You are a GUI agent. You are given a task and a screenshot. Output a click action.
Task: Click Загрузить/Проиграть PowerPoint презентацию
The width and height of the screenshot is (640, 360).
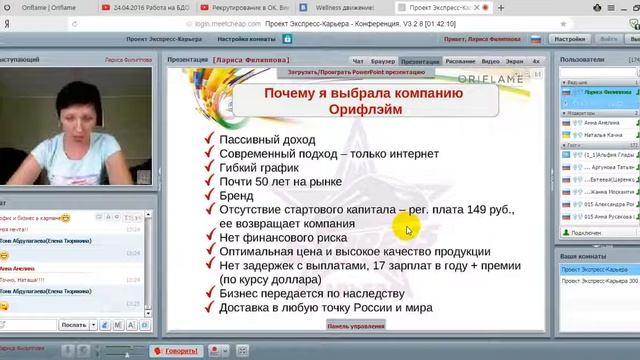(x=356, y=72)
